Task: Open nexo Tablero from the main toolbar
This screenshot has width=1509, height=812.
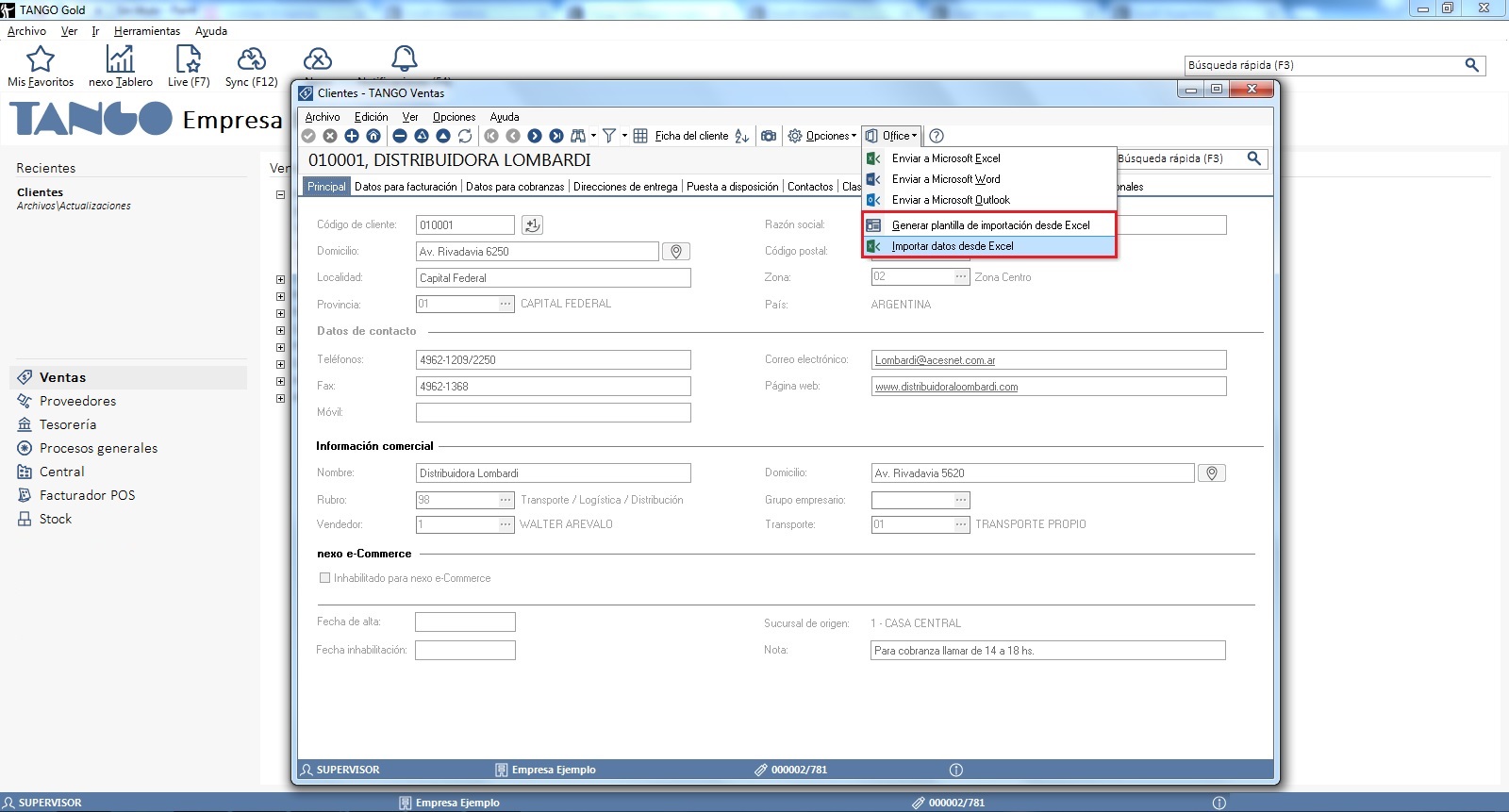Action: 120,66
